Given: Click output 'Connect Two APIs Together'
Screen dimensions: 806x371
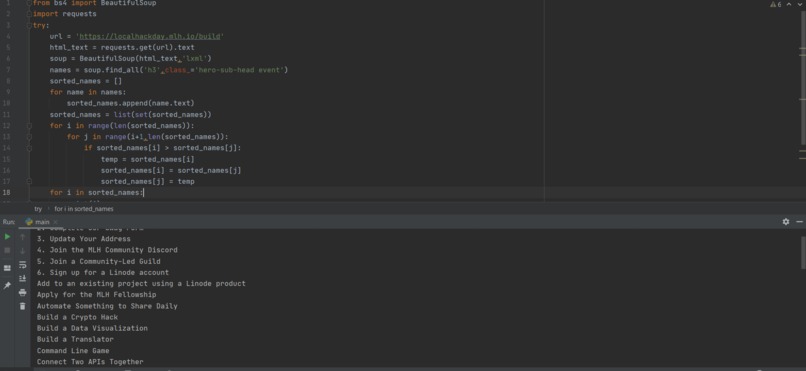Looking at the screenshot, I should point(90,362).
